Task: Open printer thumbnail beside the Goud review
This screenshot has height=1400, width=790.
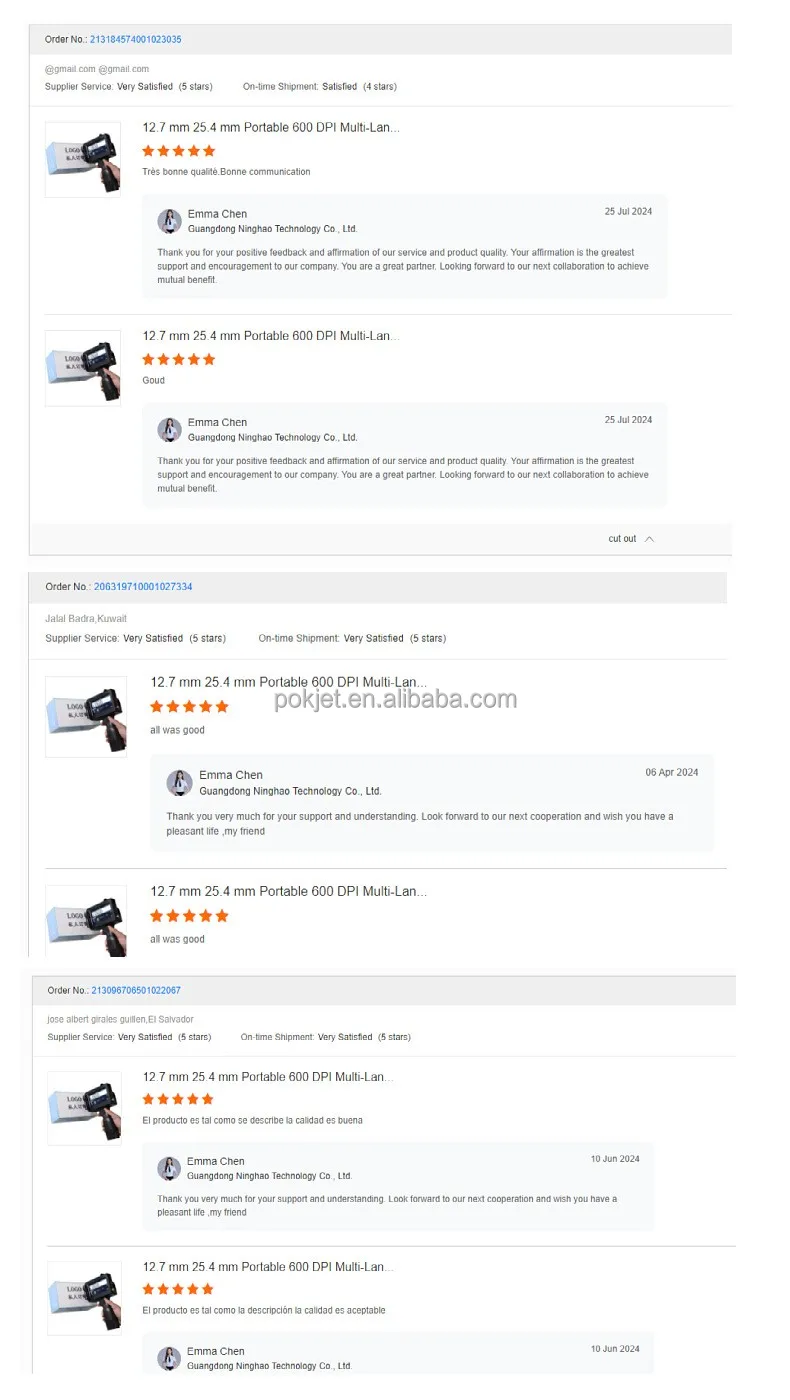Action: (83, 368)
